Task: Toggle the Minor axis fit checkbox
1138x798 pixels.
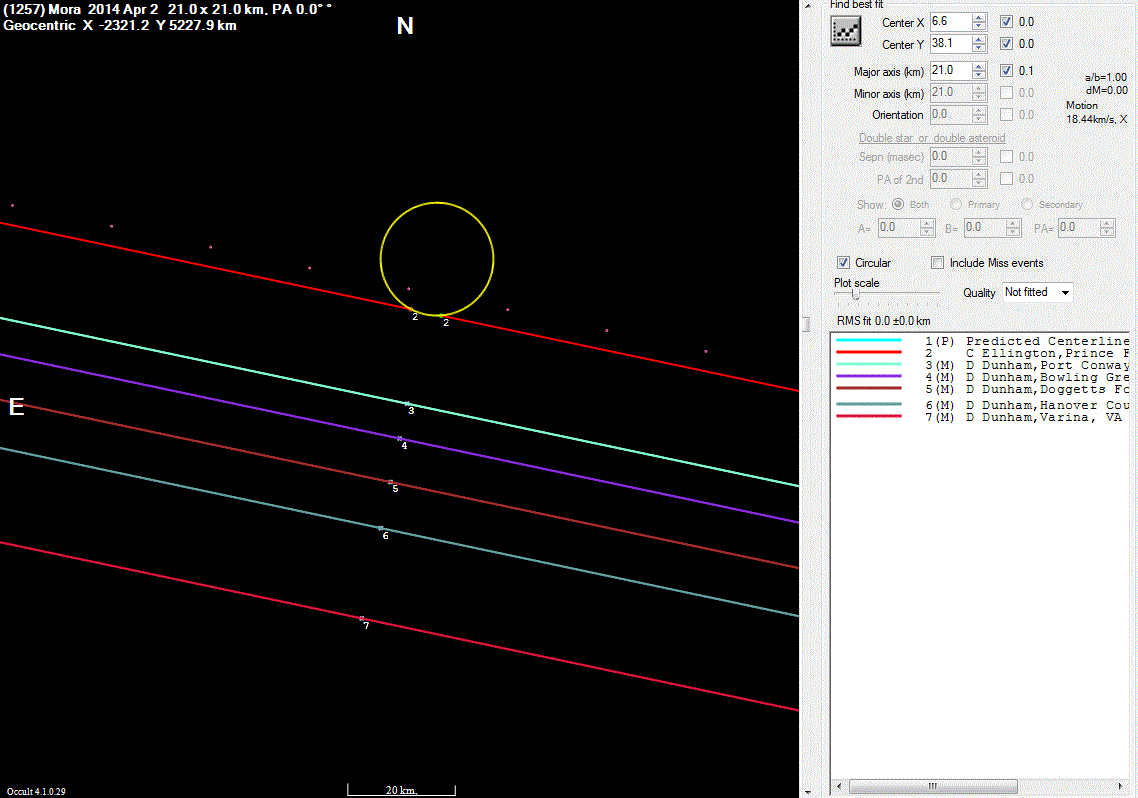Action: [1006, 93]
